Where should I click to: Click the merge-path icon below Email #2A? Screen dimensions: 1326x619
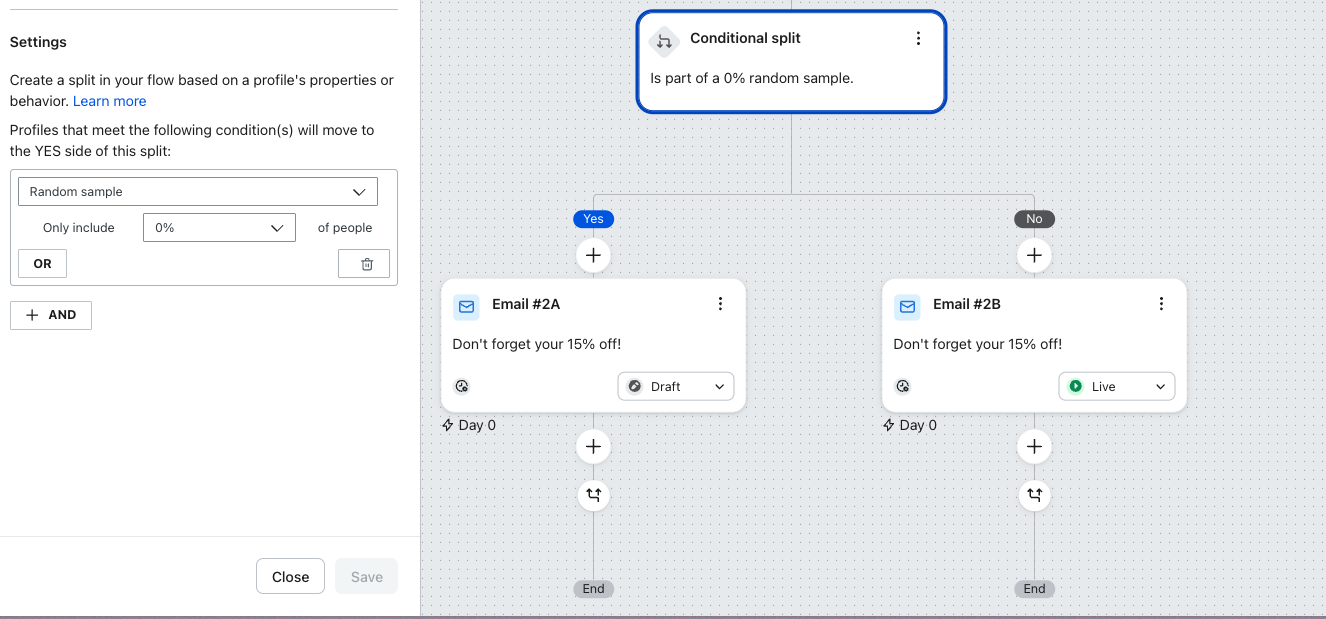[593, 494]
